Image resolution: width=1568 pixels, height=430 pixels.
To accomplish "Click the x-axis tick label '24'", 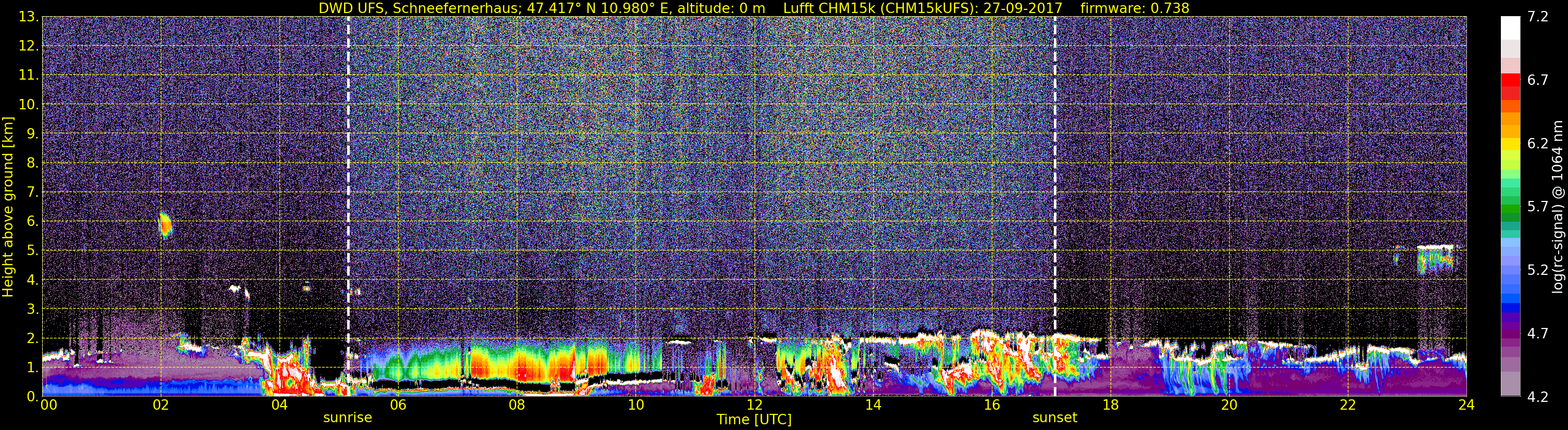I will pos(1467,405).
